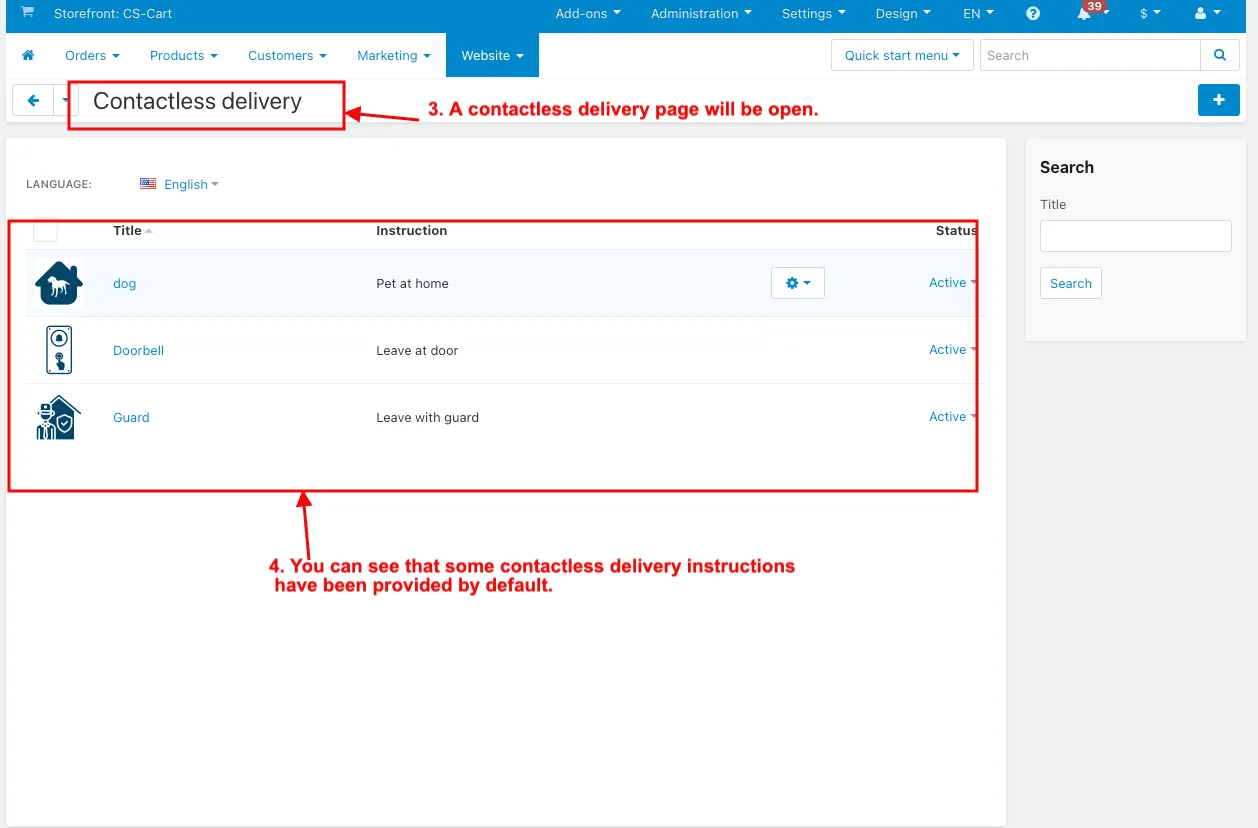Click the 'Leave at door' instruction text
This screenshot has height=828, width=1258.
tap(417, 350)
